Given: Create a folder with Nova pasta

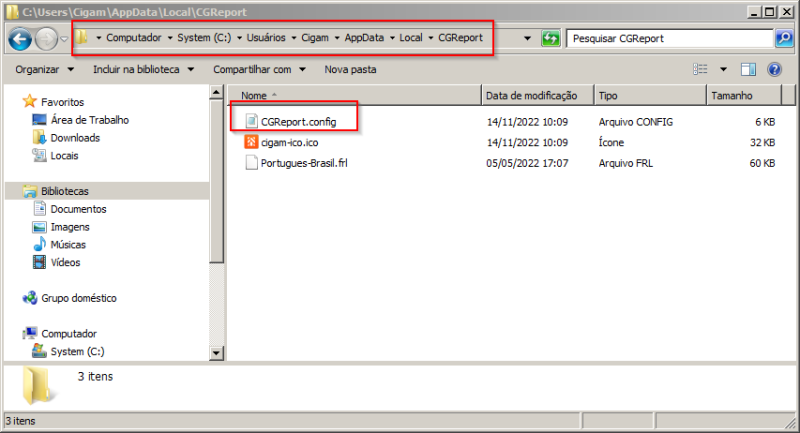Looking at the screenshot, I should pos(351,69).
